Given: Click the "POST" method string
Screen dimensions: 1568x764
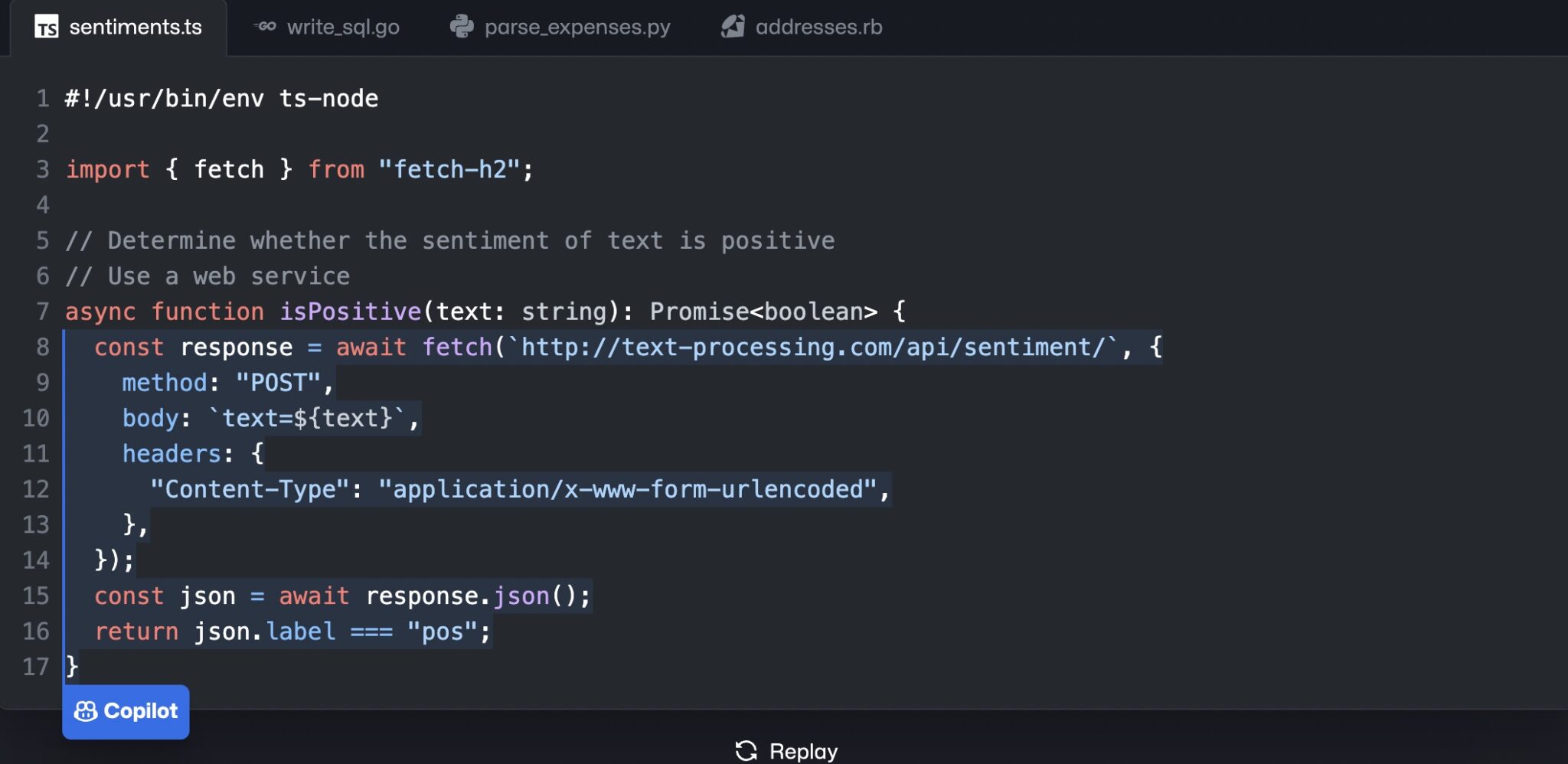Looking at the screenshot, I should [x=278, y=383].
